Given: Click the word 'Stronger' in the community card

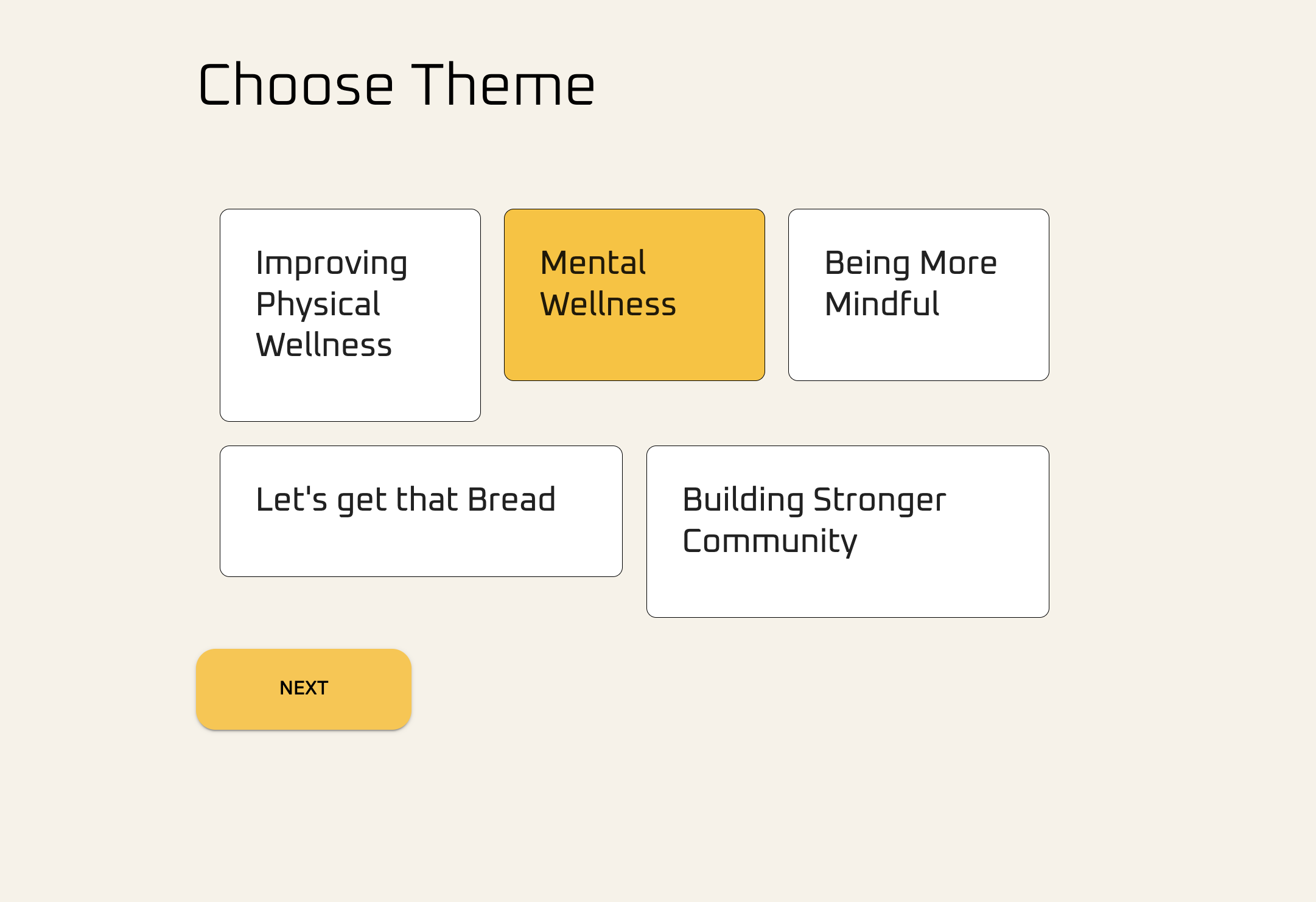Looking at the screenshot, I should tap(880, 501).
